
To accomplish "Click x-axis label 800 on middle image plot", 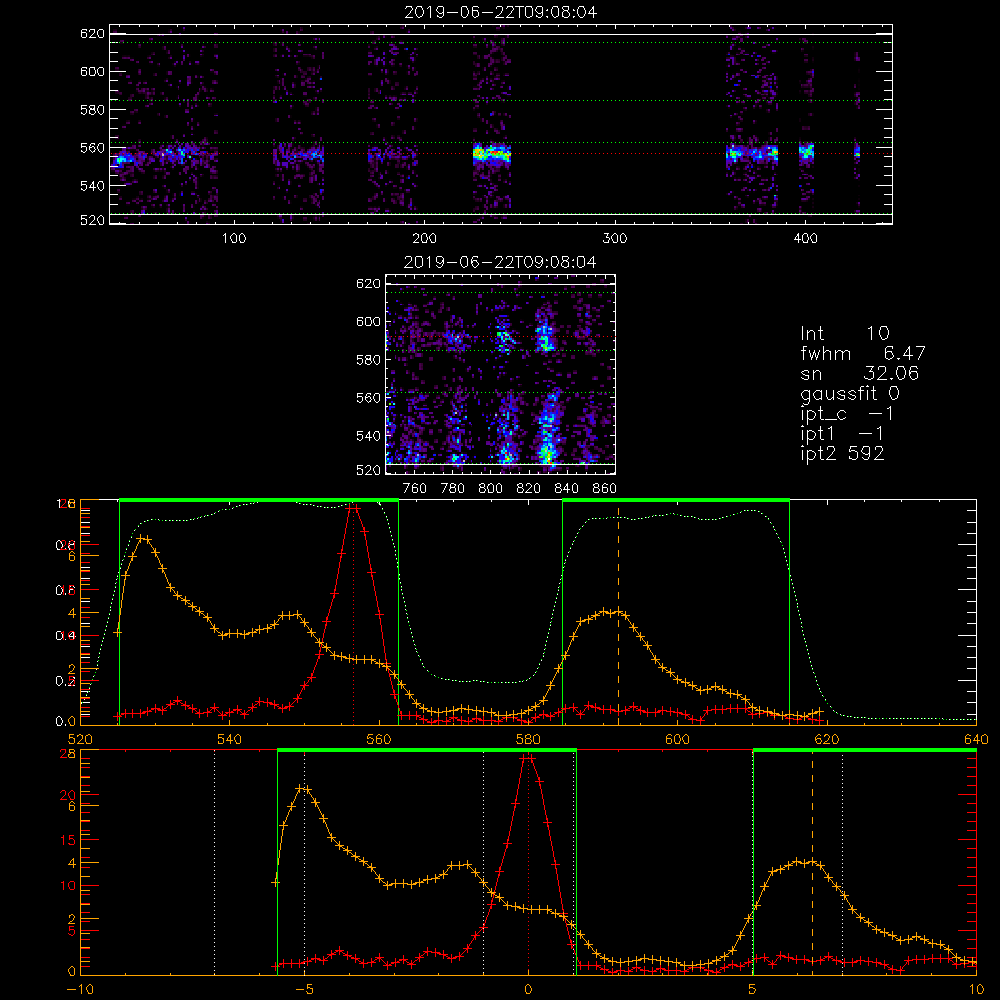I will click(490, 489).
